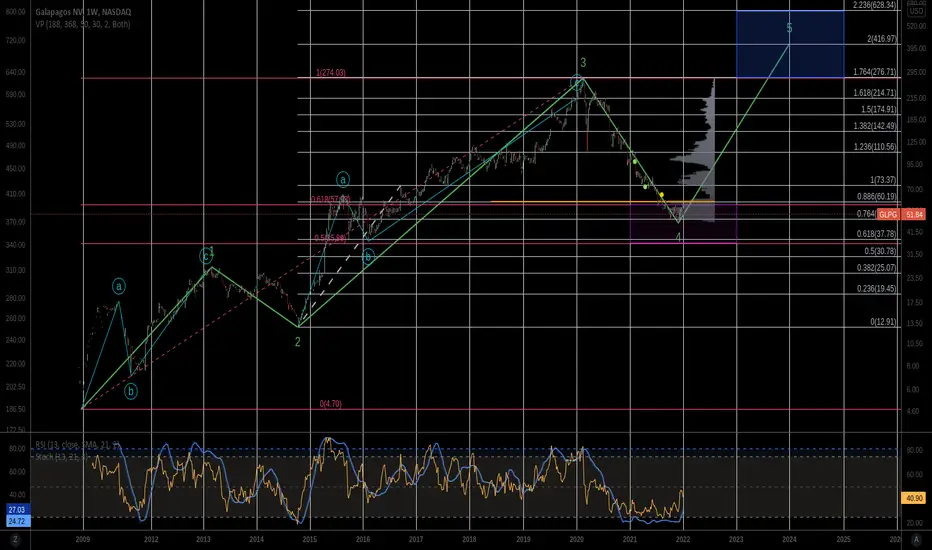
Task: Click the Fib level label 1(73.37)
Action: pos(883,180)
